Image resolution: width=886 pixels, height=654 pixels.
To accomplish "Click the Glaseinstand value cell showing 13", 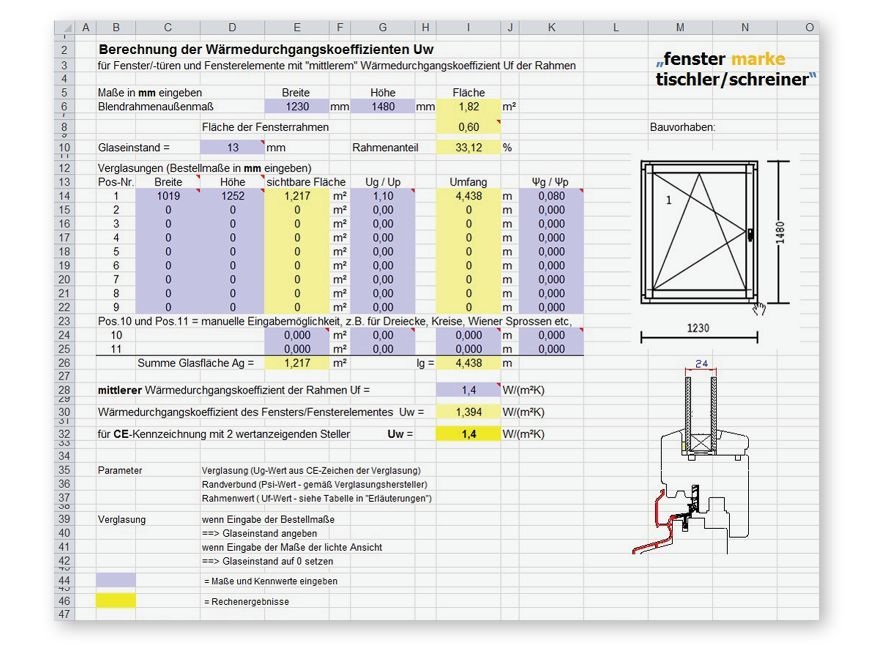I will point(232,148).
